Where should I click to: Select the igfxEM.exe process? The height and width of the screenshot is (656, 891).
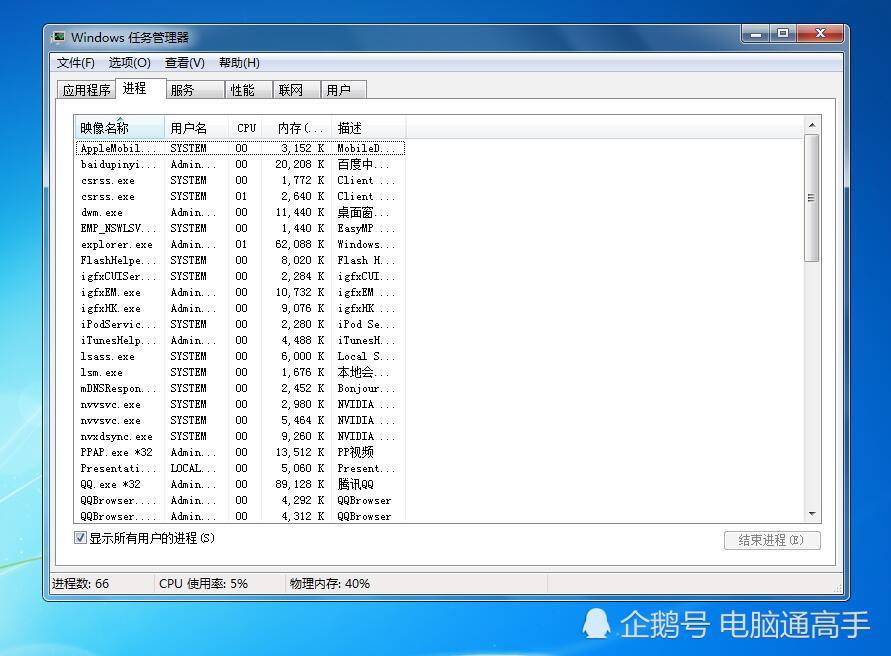(240, 292)
